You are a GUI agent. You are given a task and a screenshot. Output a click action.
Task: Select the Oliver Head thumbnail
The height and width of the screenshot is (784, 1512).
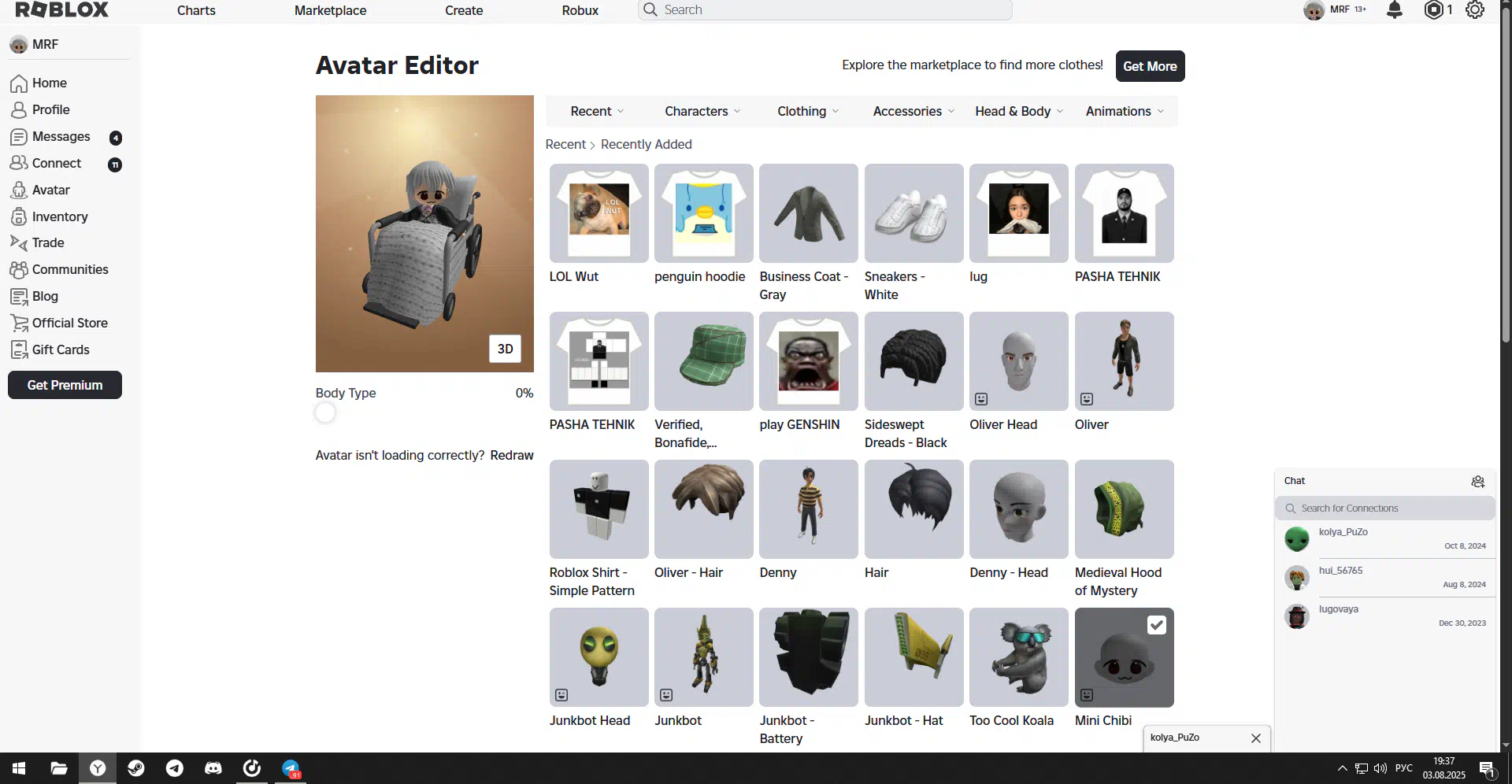click(x=1019, y=361)
